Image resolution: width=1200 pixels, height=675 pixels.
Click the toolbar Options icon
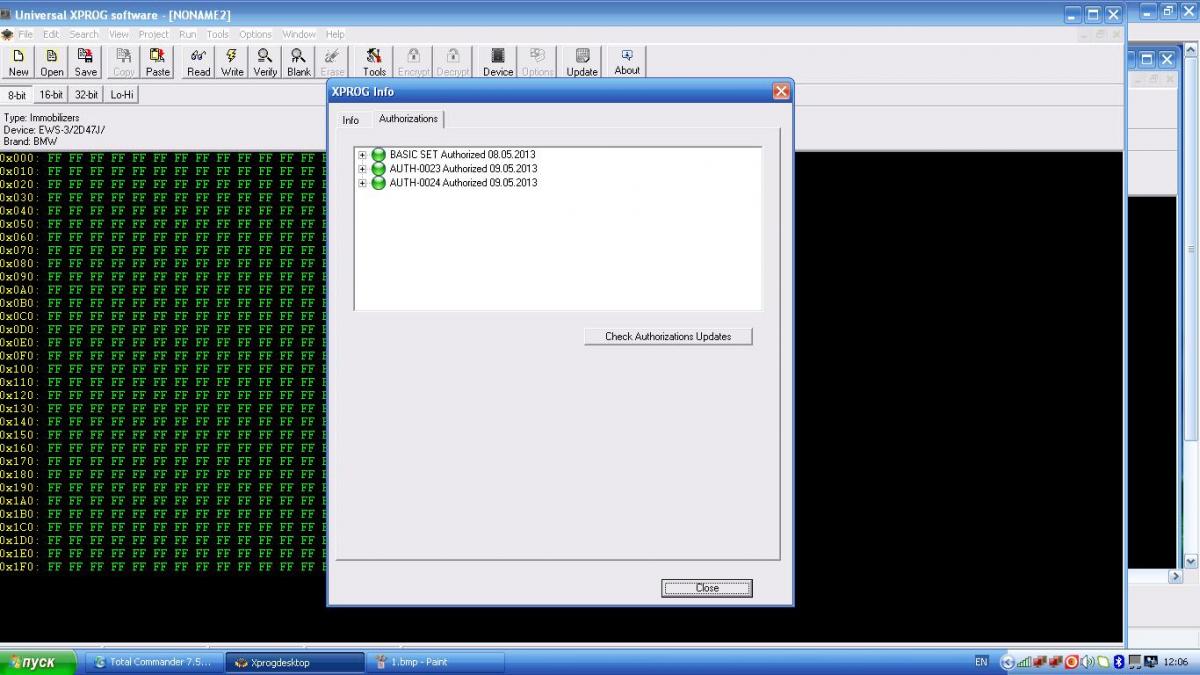pyautogui.click(x=537, y=62)
